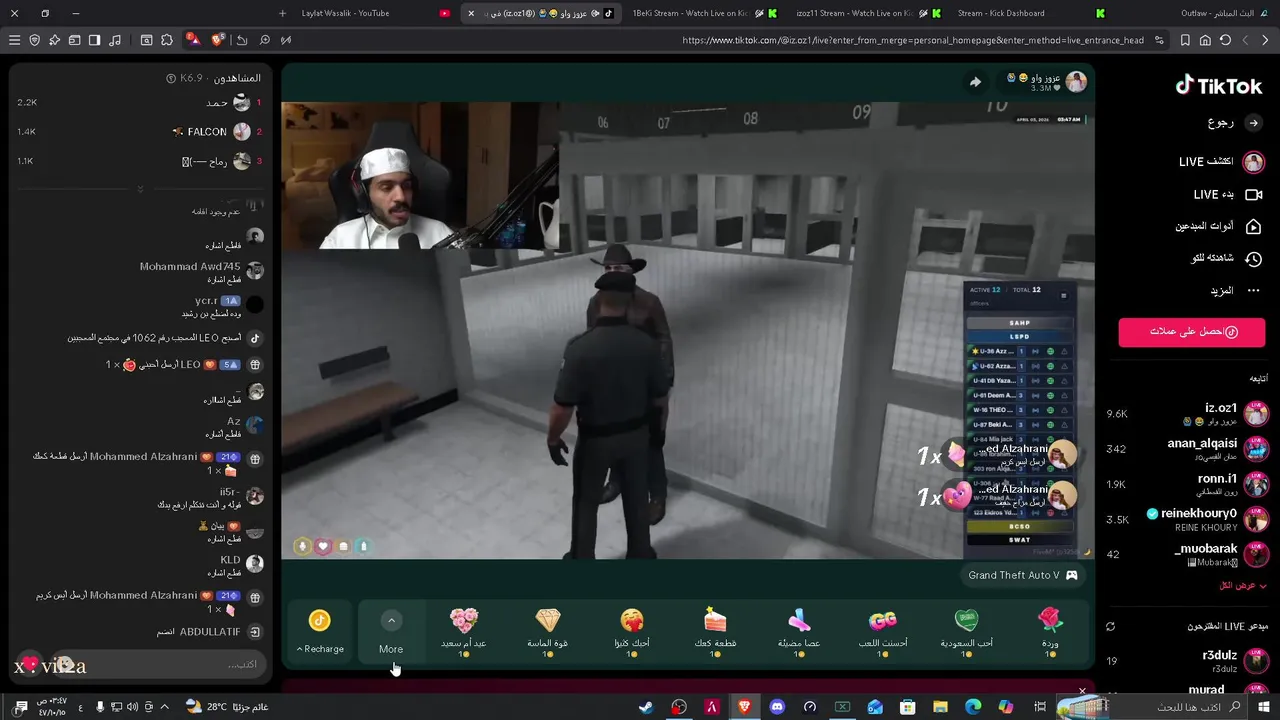
Task: Open the watch history clock item
Action: [1228, 258]
